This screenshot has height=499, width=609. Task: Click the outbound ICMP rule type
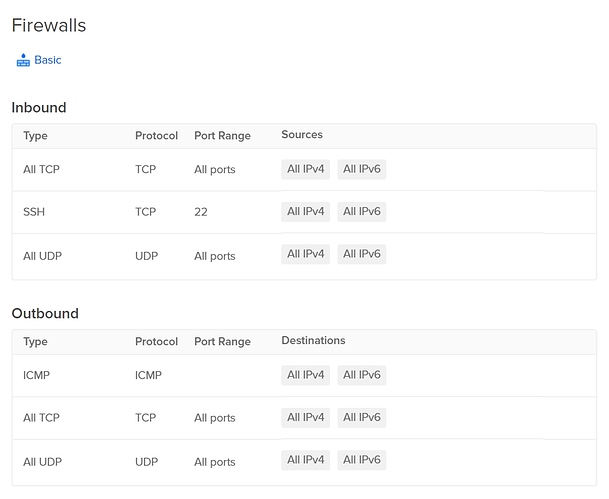(x=36, y=376)
